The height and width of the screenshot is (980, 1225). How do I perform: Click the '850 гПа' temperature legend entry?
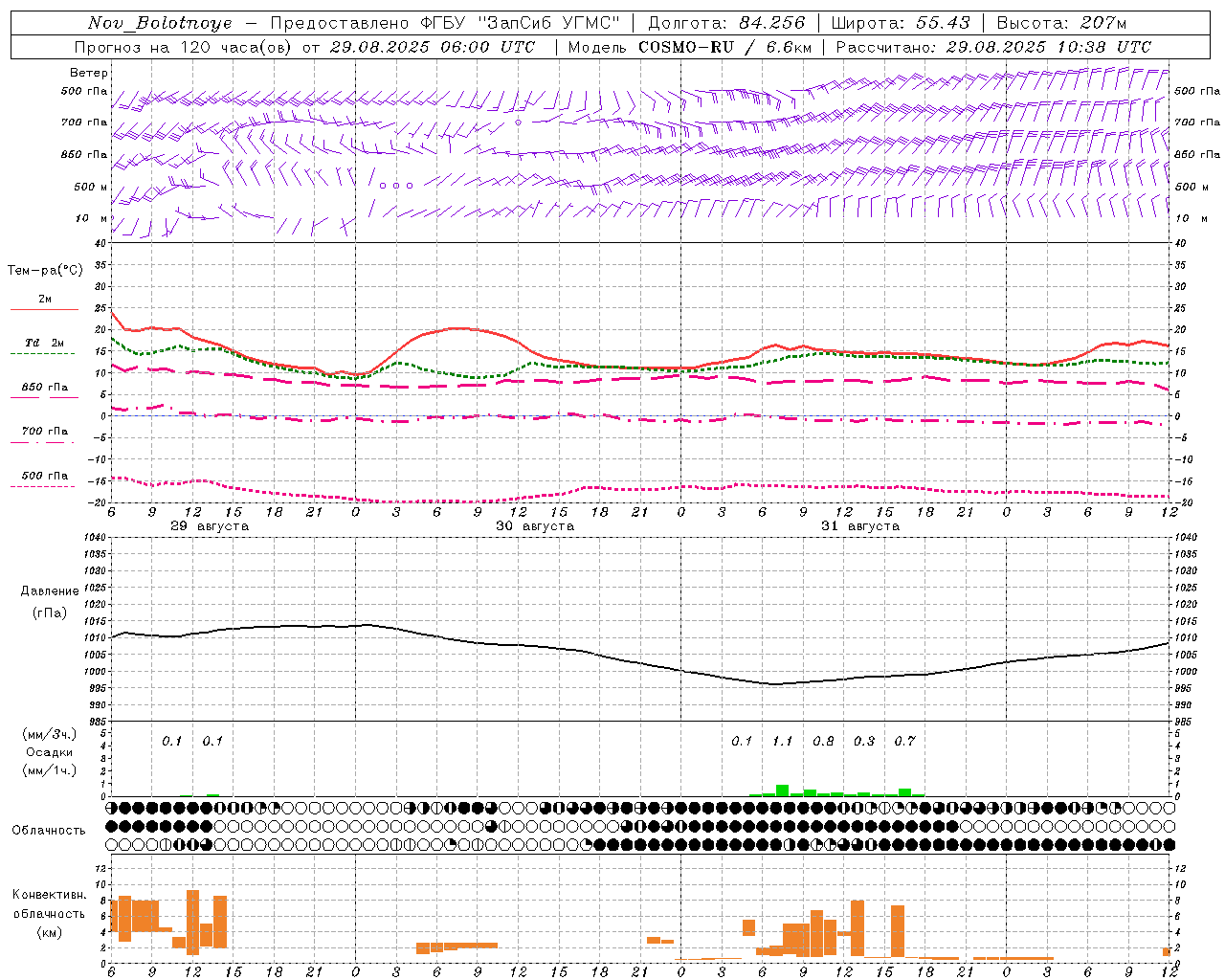click(x=45, y=387)
